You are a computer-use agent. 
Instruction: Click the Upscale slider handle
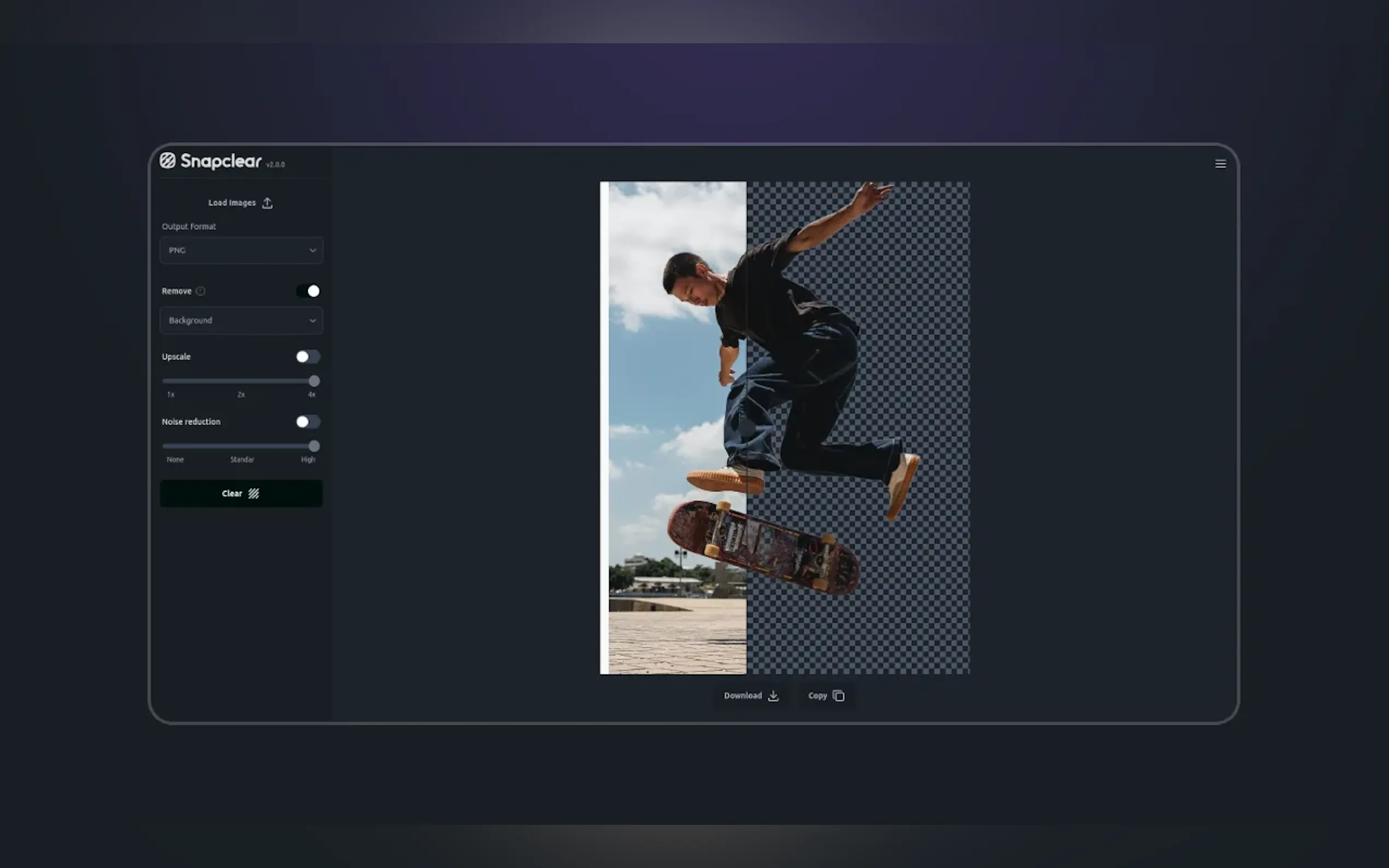coord(314,381)
